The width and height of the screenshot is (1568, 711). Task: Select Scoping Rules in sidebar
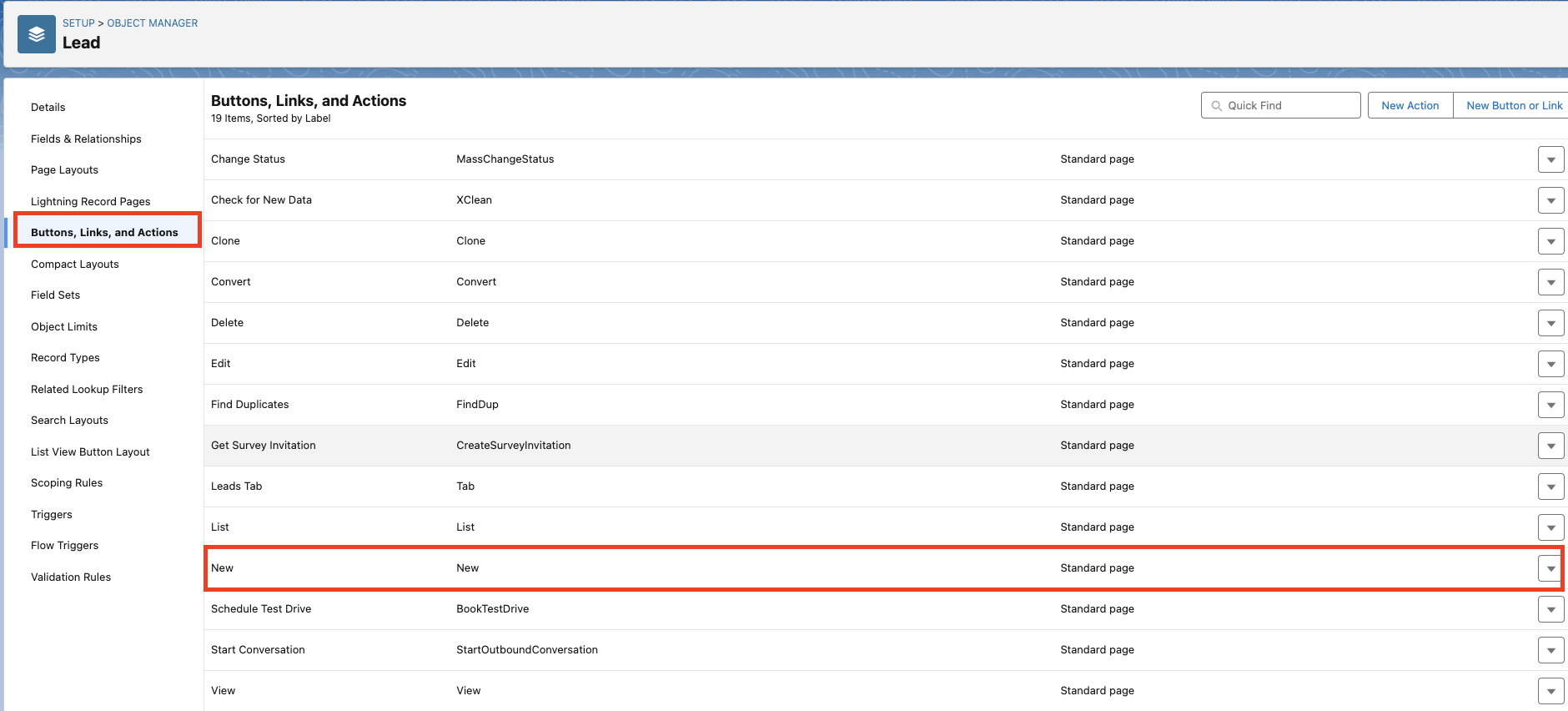[x=67, y=483]
